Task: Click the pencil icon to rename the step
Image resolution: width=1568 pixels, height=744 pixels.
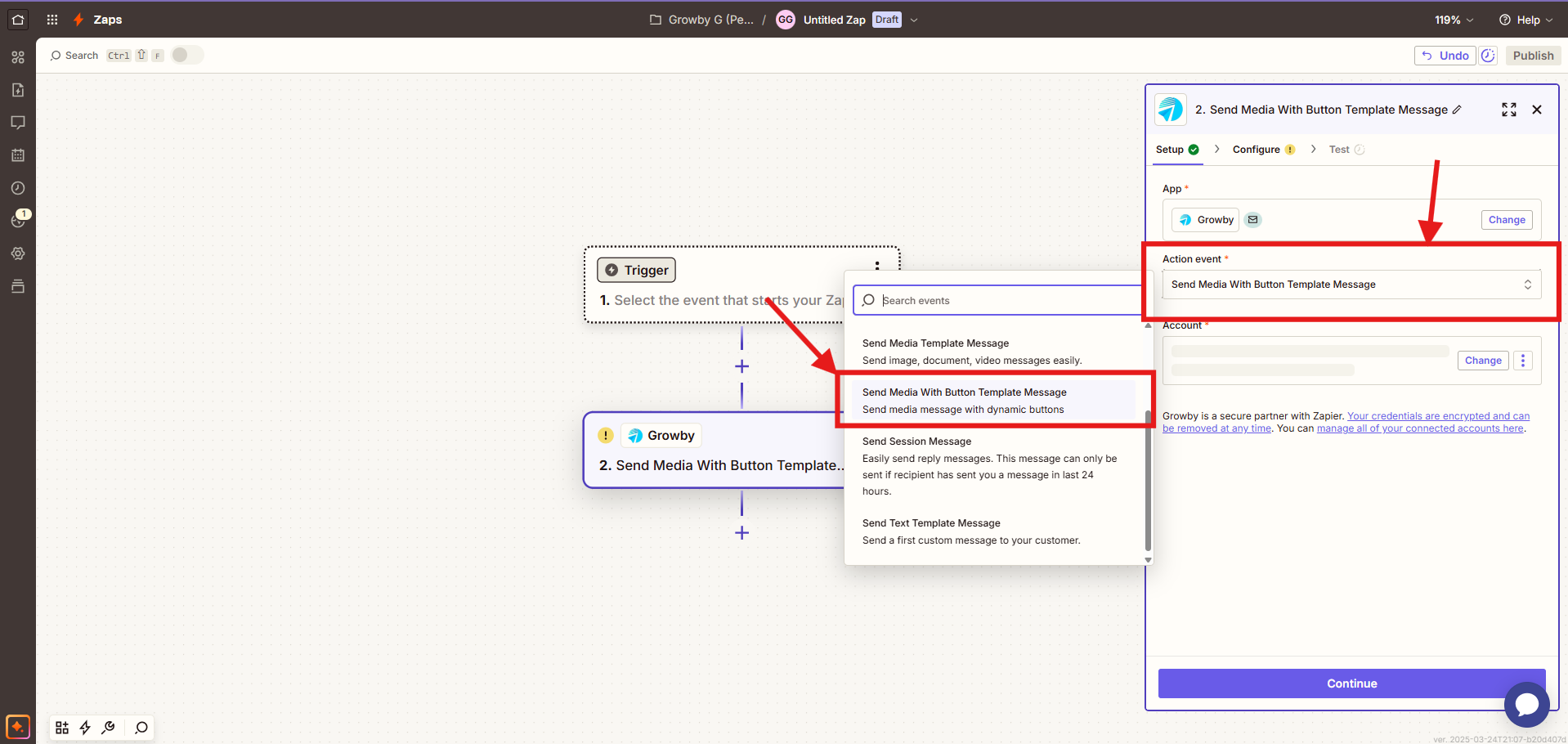Action: tap(1457, 110)
